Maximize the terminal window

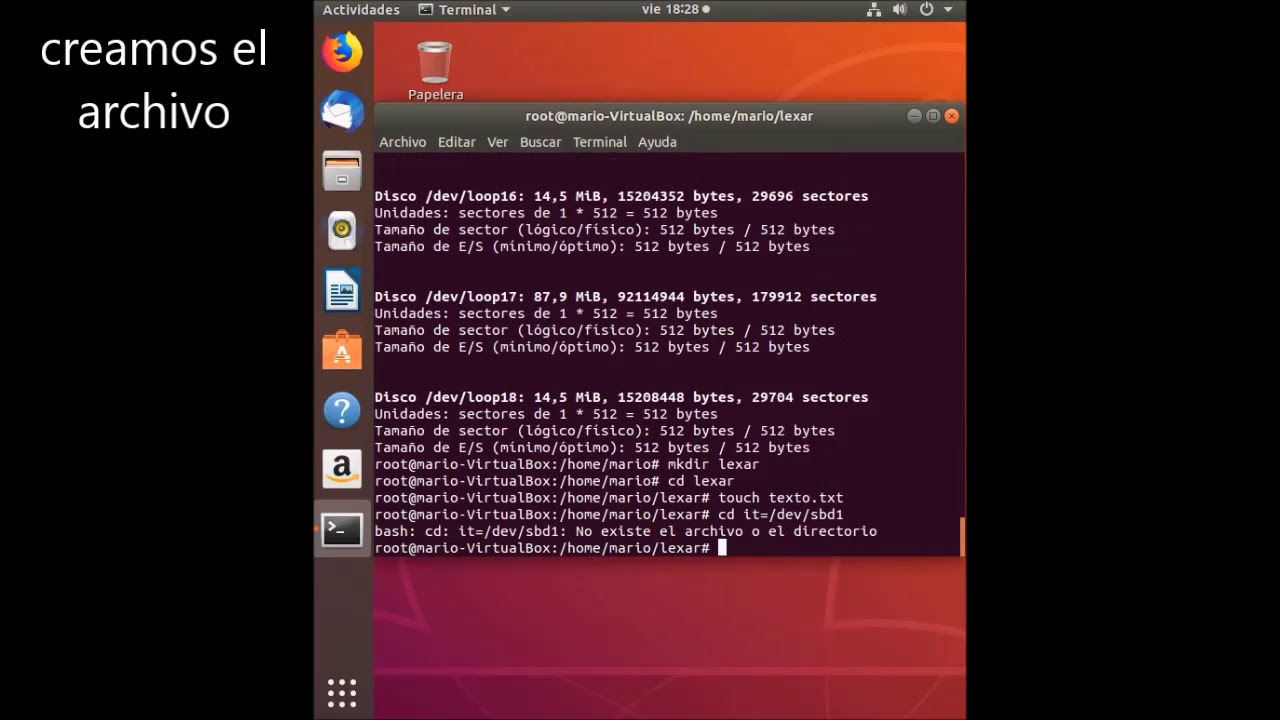[933, 116]
